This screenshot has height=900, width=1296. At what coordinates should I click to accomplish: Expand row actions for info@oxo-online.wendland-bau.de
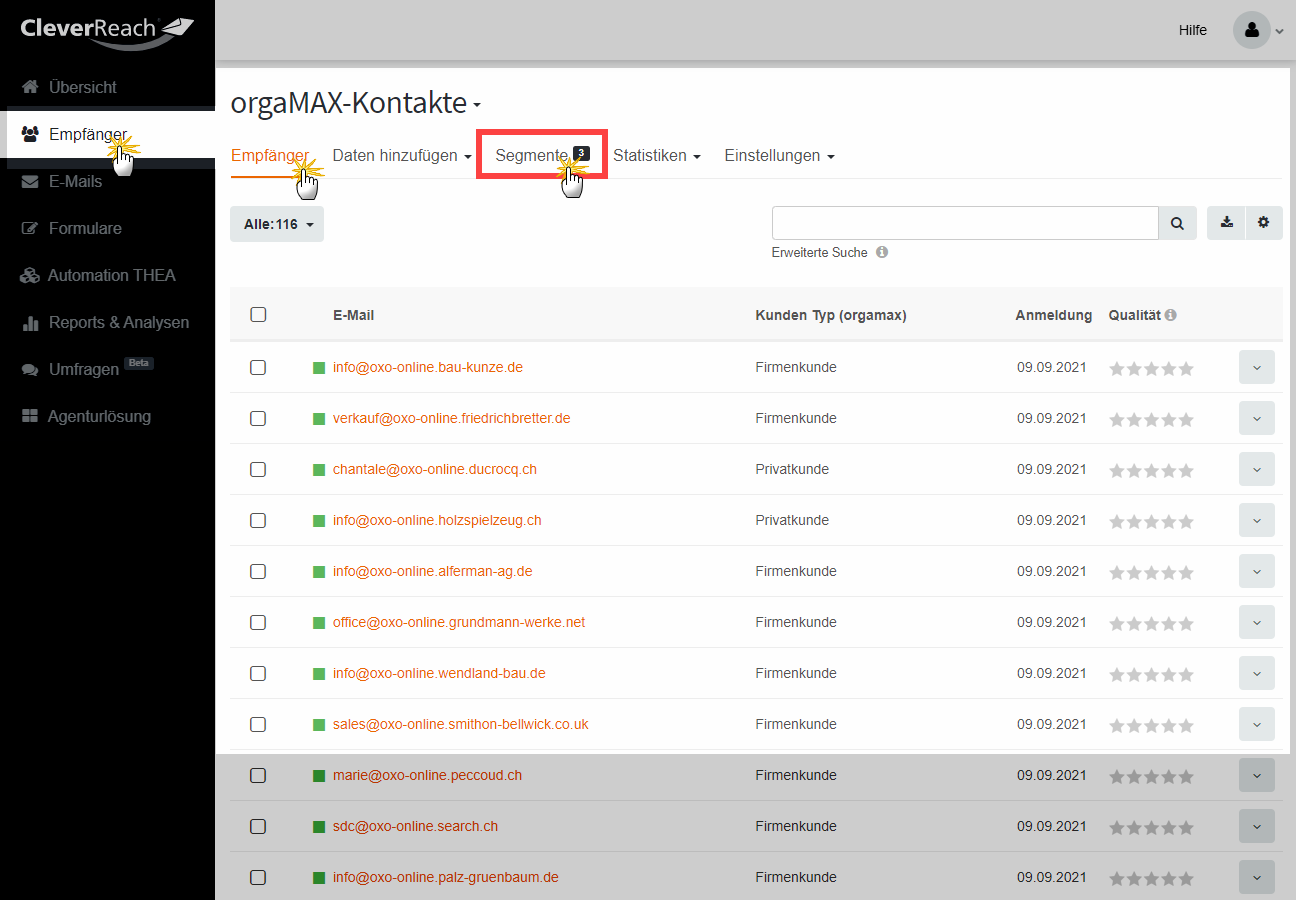pos(1257,673)
